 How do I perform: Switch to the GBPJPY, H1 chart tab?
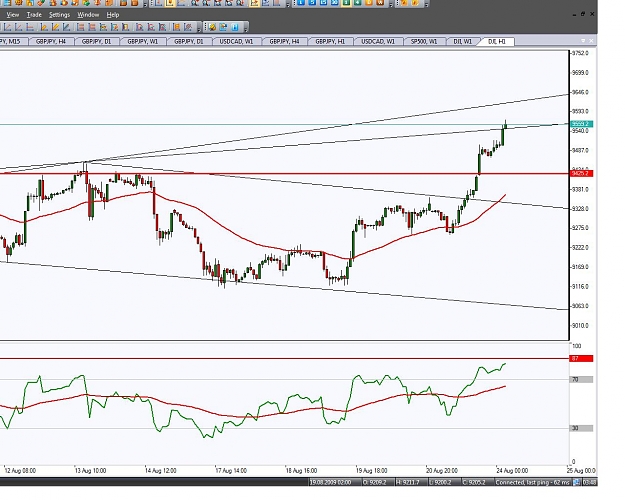tap(330, 41)
